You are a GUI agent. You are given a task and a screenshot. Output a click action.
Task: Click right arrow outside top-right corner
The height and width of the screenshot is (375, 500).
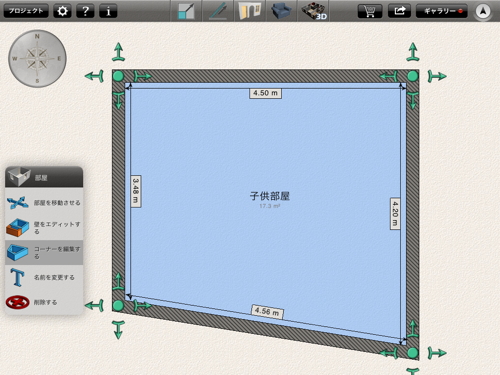tap(437, 76)
